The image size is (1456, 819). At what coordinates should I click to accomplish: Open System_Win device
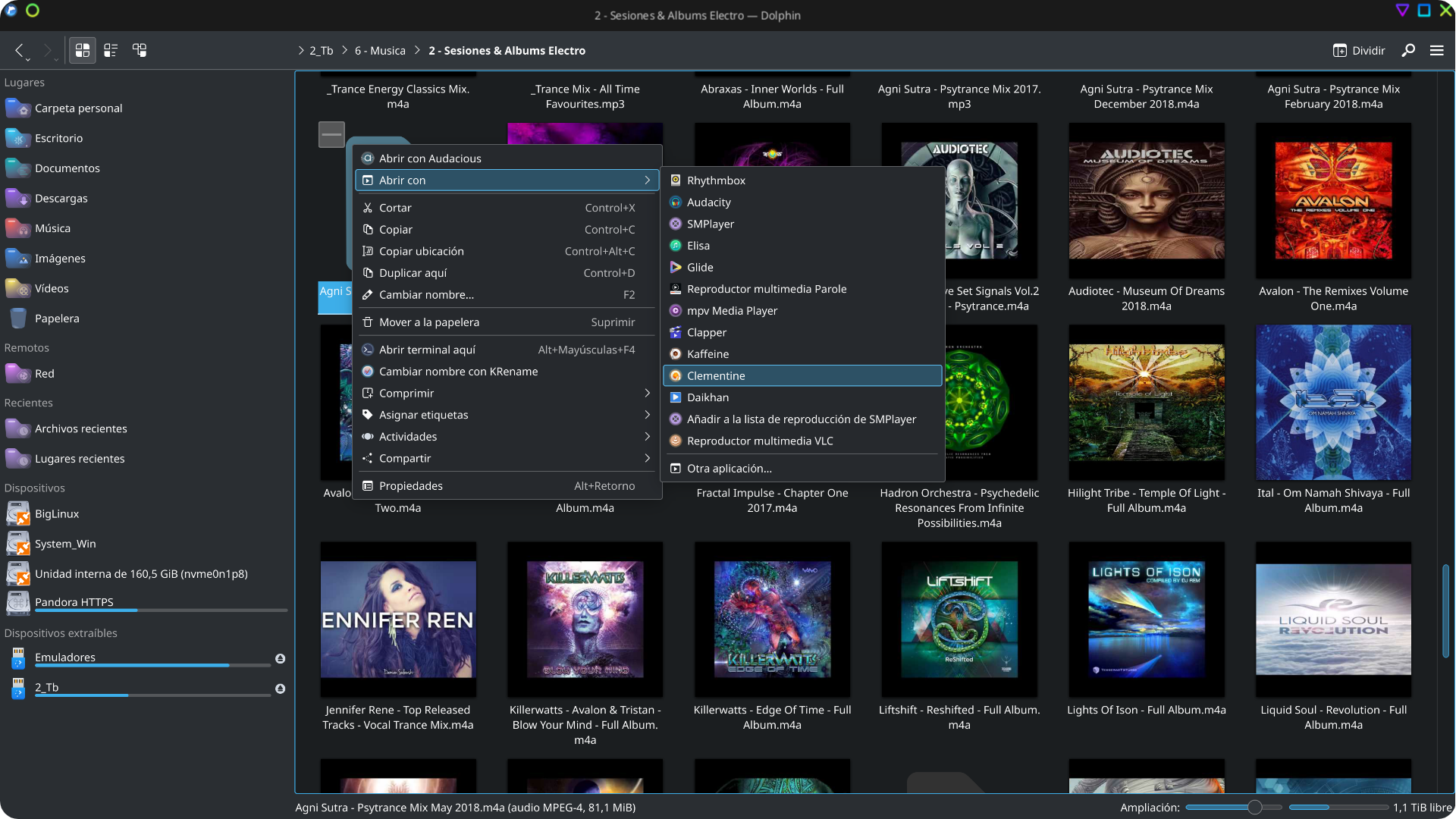146,544
